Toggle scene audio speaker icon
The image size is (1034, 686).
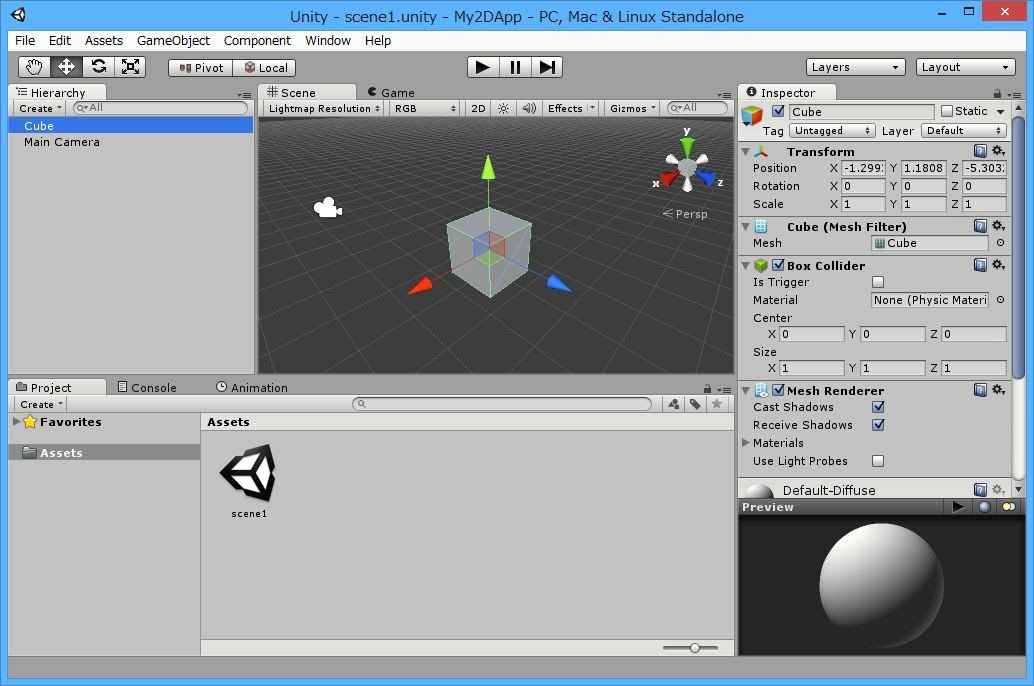[x=529, y=108]
